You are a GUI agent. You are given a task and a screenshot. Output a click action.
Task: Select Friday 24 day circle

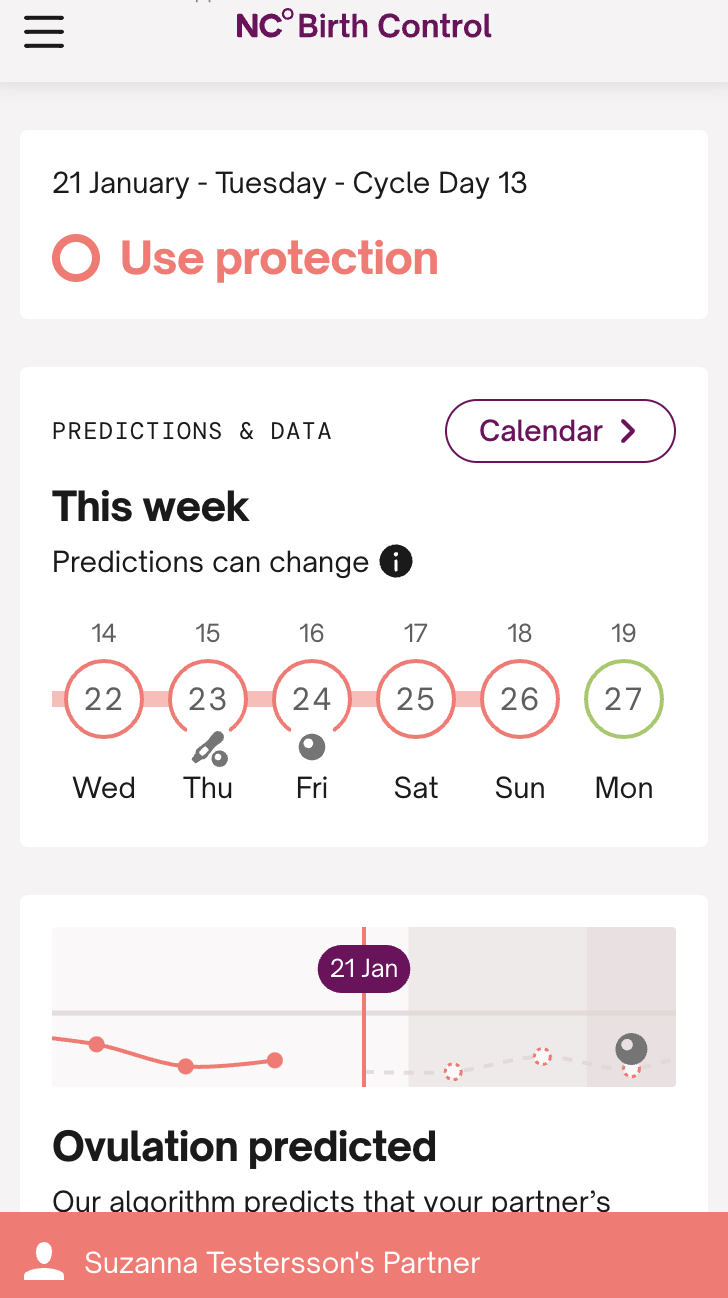pos(312,699)
